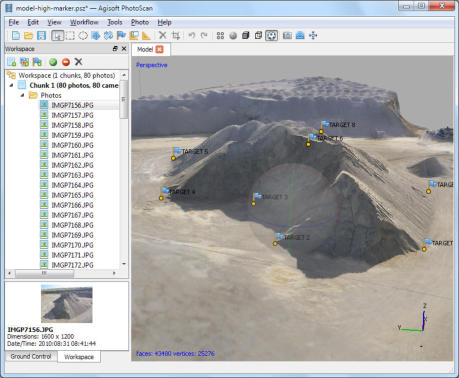Collapse the Photos folder node

22,95
